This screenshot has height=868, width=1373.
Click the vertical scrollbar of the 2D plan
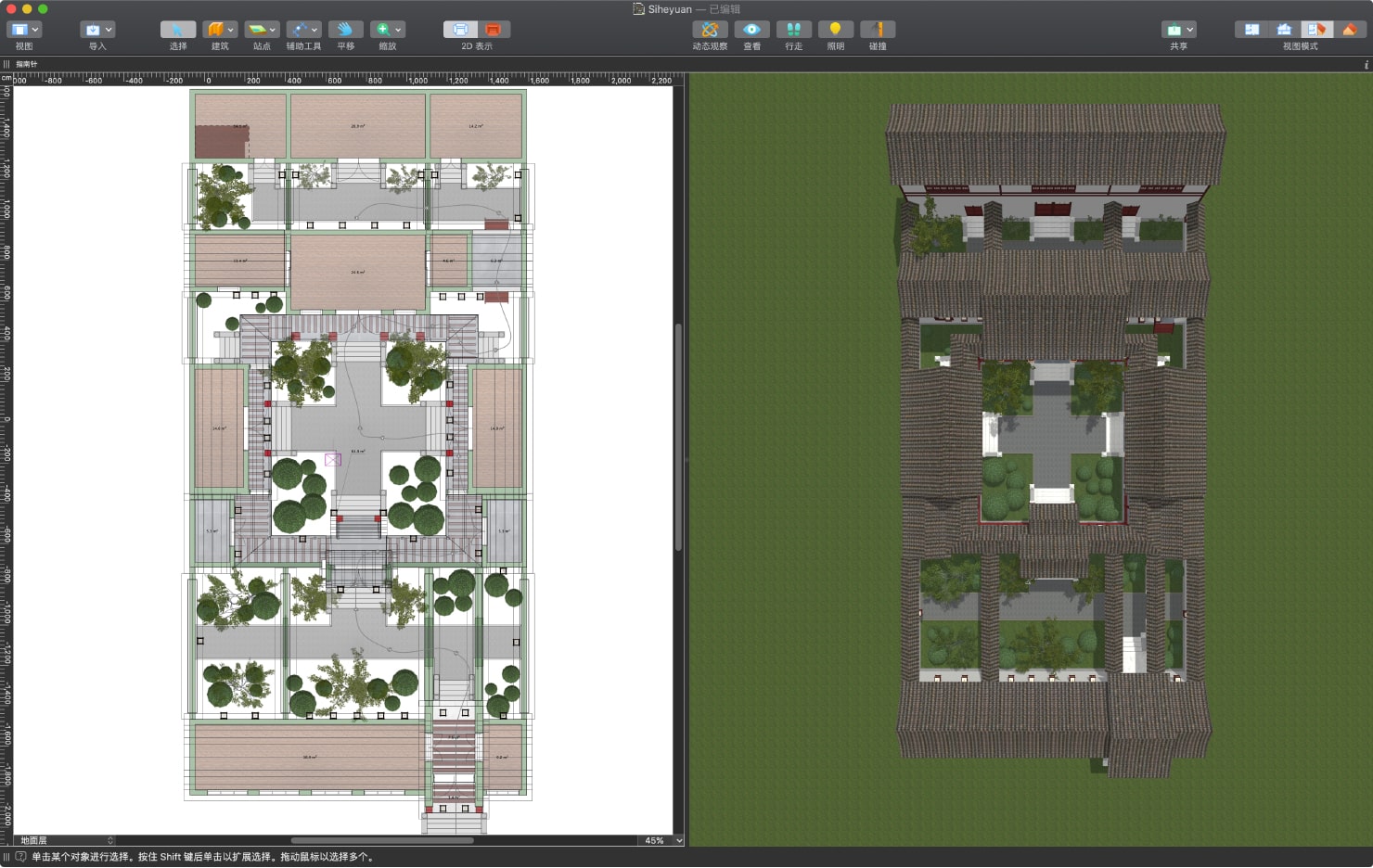pos(679,437)
